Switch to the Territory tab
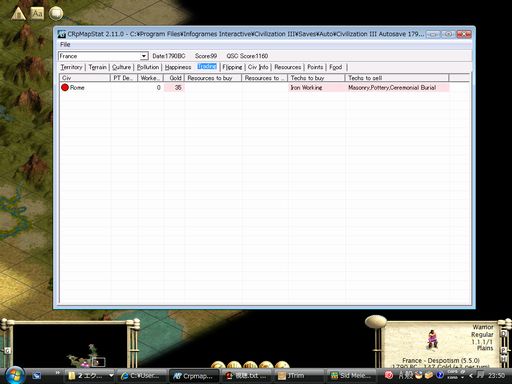The width and height of the screenshot is (512, 384). [x=71, y=67]
